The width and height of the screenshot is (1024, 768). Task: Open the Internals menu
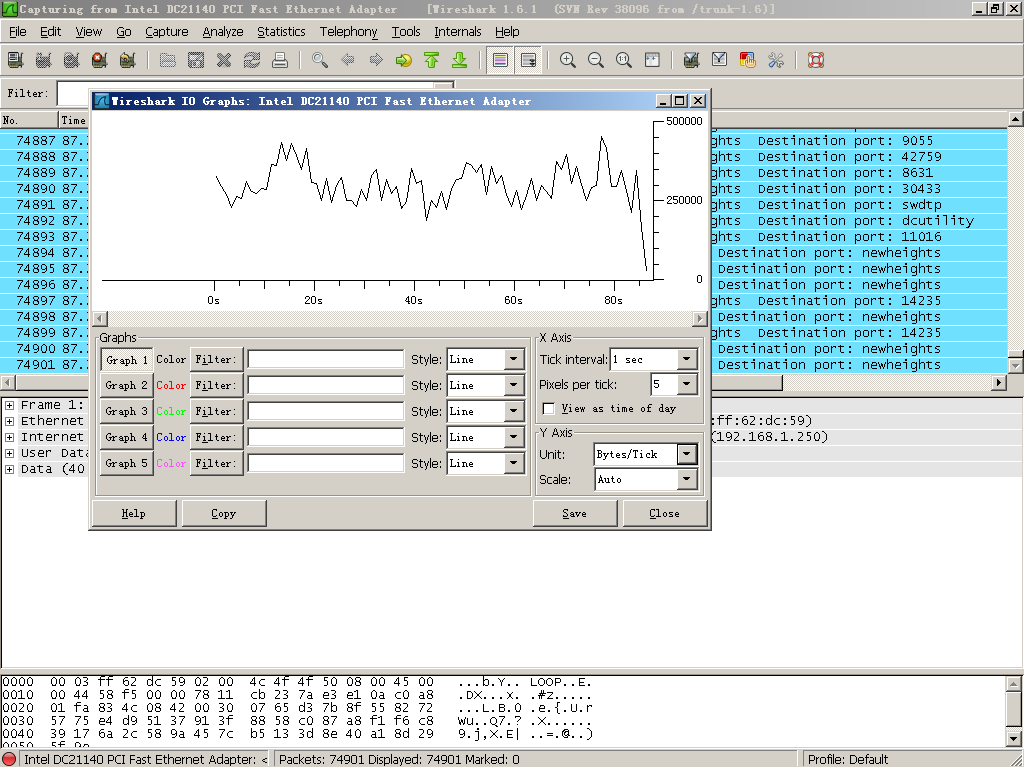point(458,31)
